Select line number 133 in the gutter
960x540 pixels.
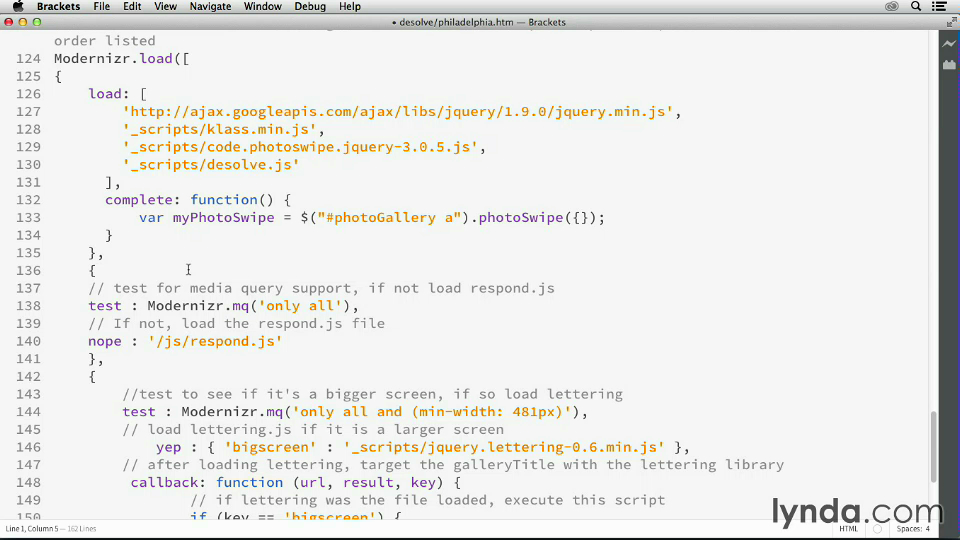click(x=28, y=218)
